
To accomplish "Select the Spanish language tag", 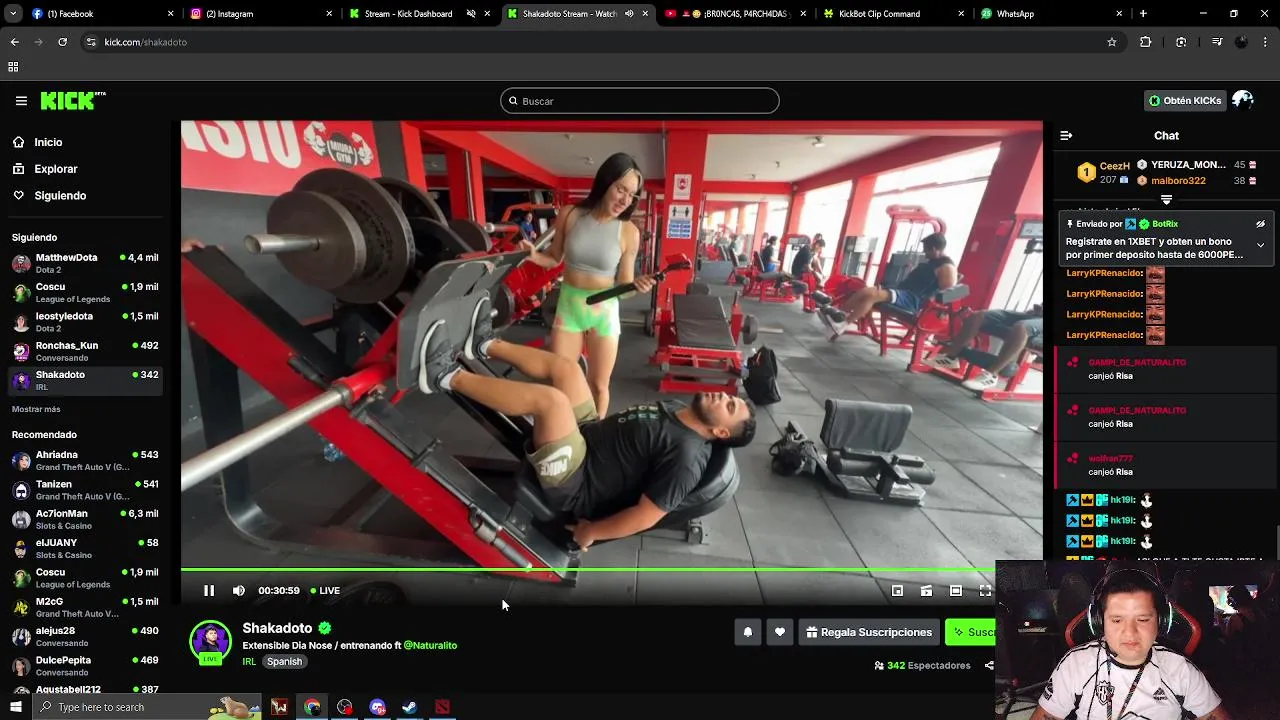I will coord(284,662).
